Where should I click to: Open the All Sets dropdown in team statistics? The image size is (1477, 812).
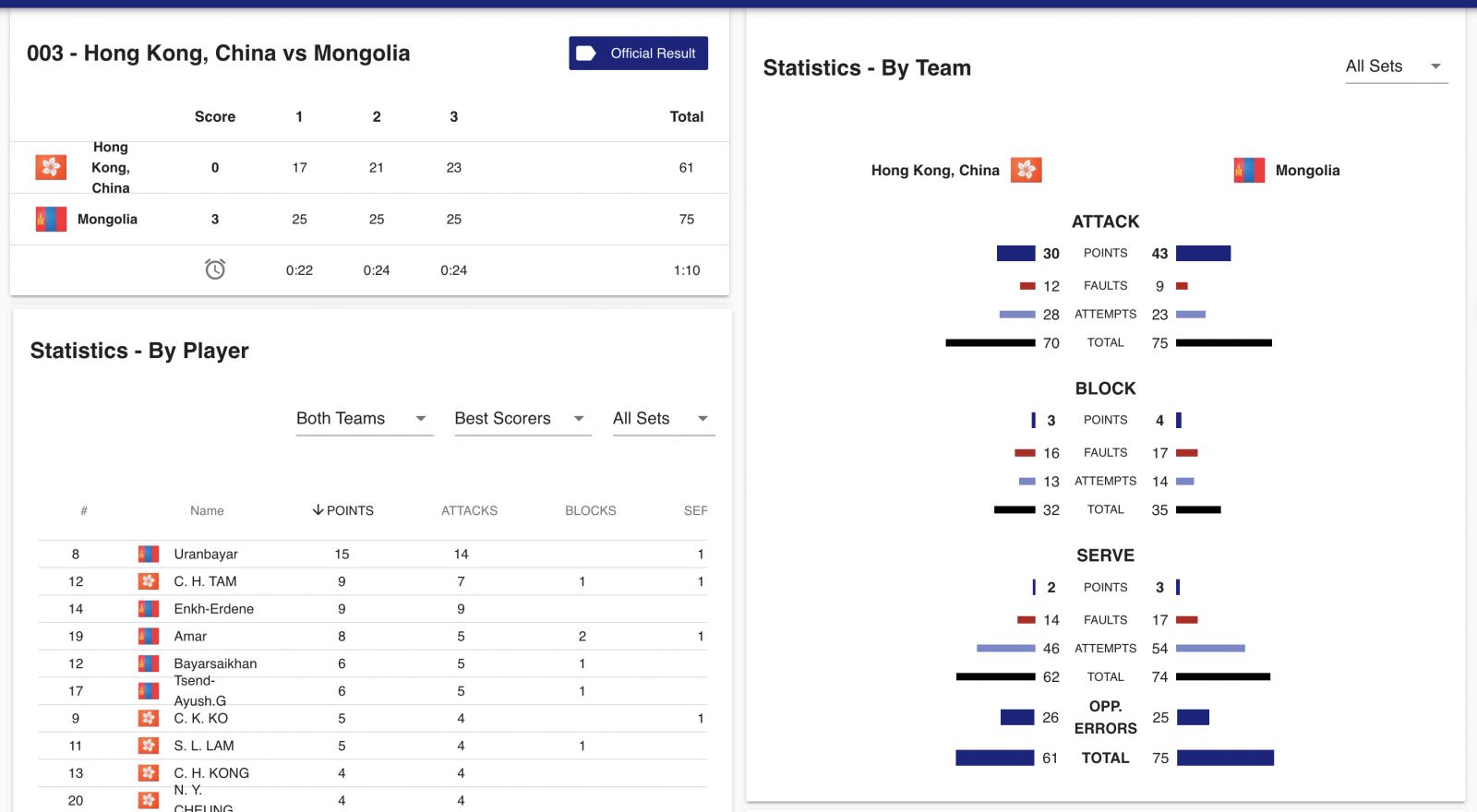[1396, 66]
